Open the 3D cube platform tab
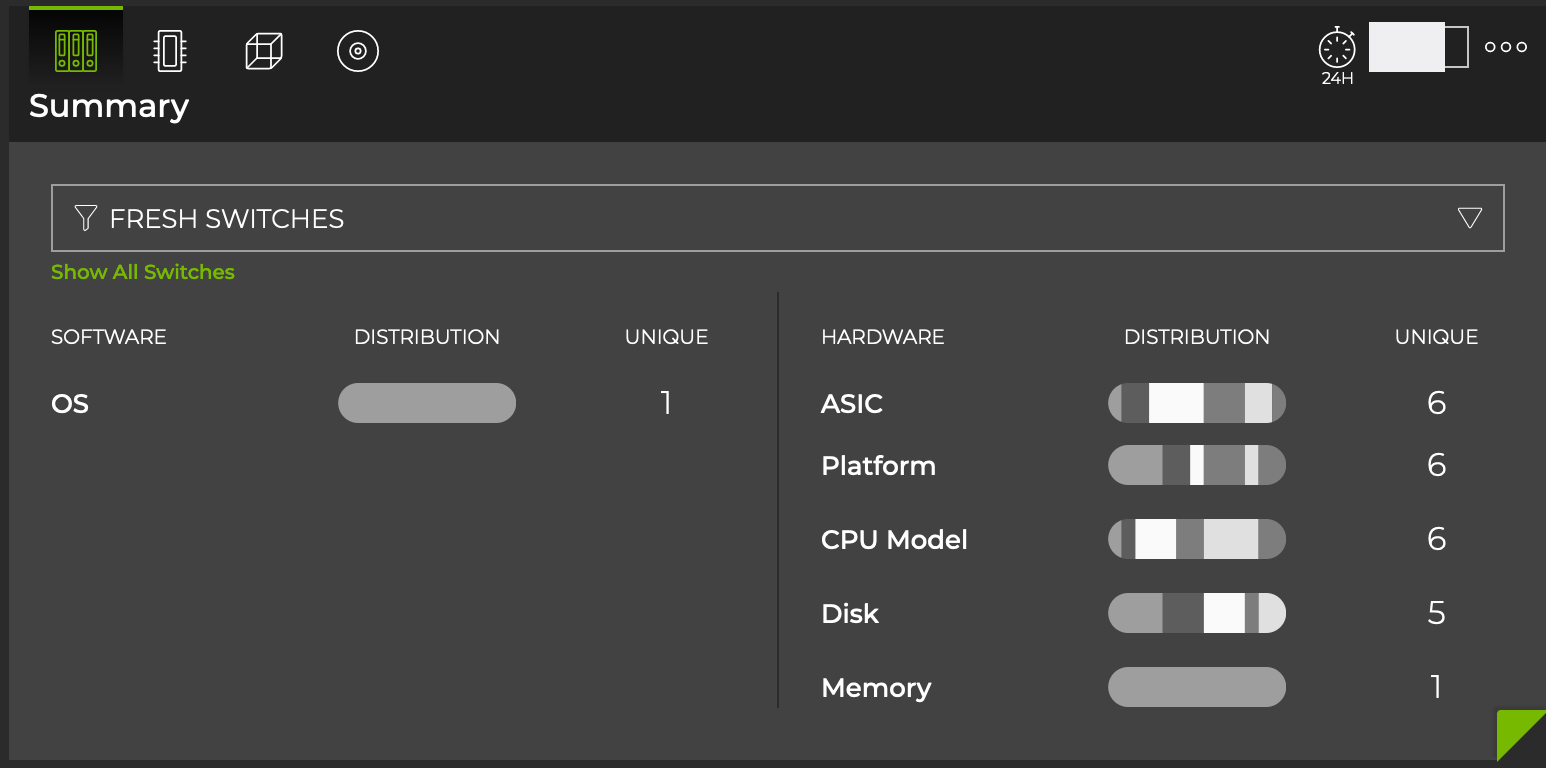 264,50
